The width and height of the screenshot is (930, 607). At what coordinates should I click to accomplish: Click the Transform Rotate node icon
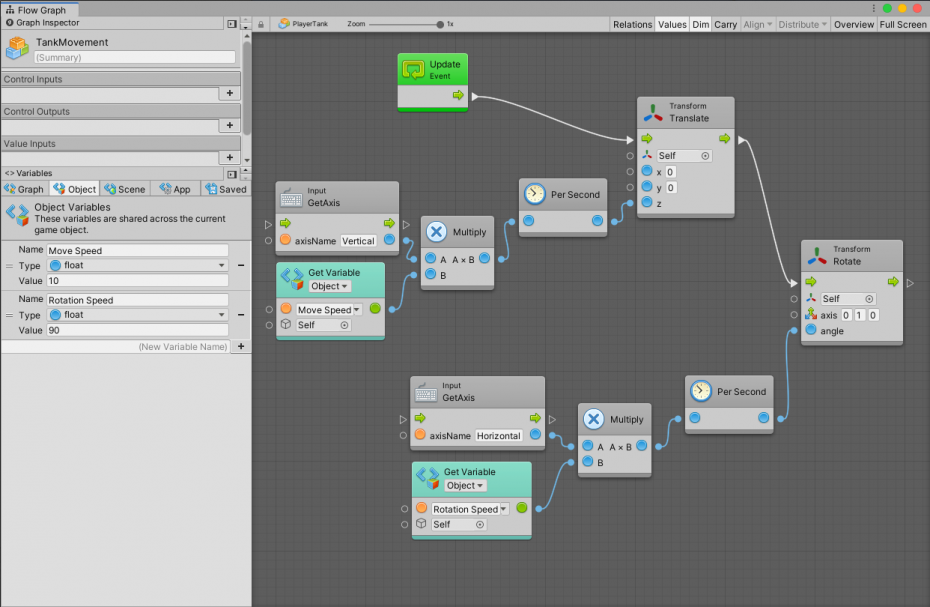[819, 255]
